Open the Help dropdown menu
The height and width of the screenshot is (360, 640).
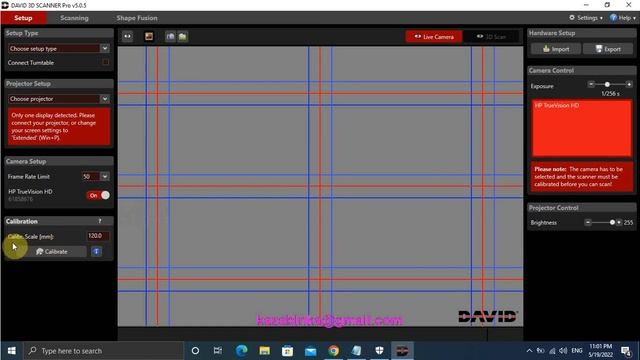(x=622, y=18)
